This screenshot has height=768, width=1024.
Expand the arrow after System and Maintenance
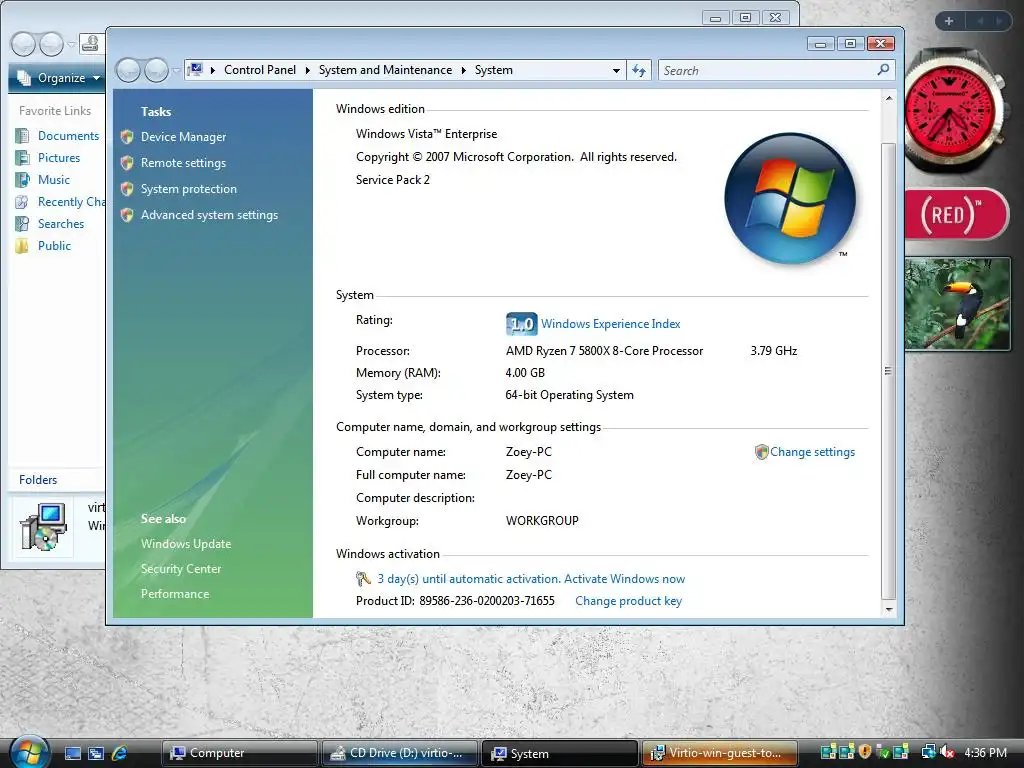pos(464,70)
